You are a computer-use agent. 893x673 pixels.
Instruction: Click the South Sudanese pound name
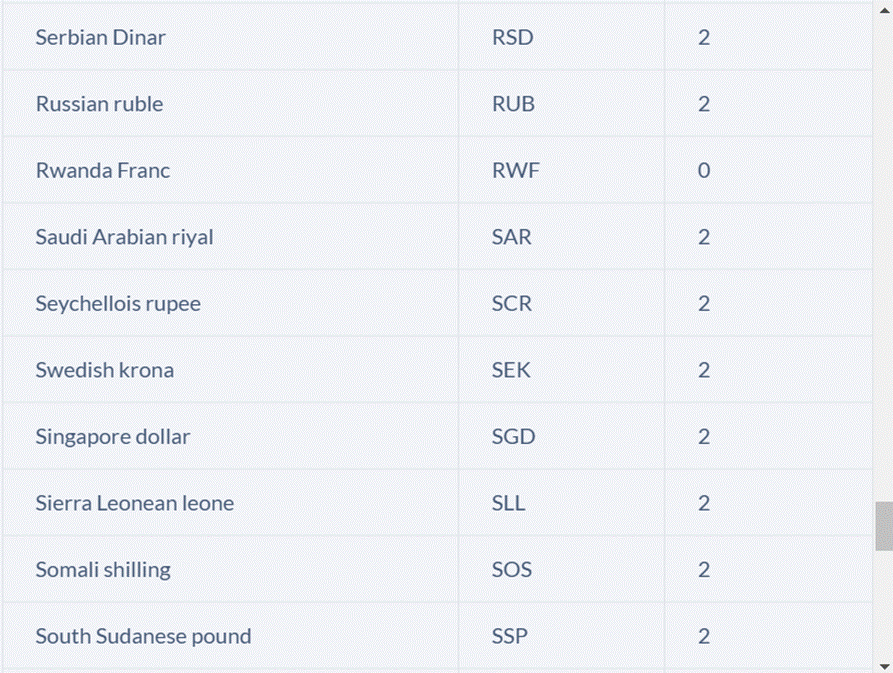click(144, 637)
